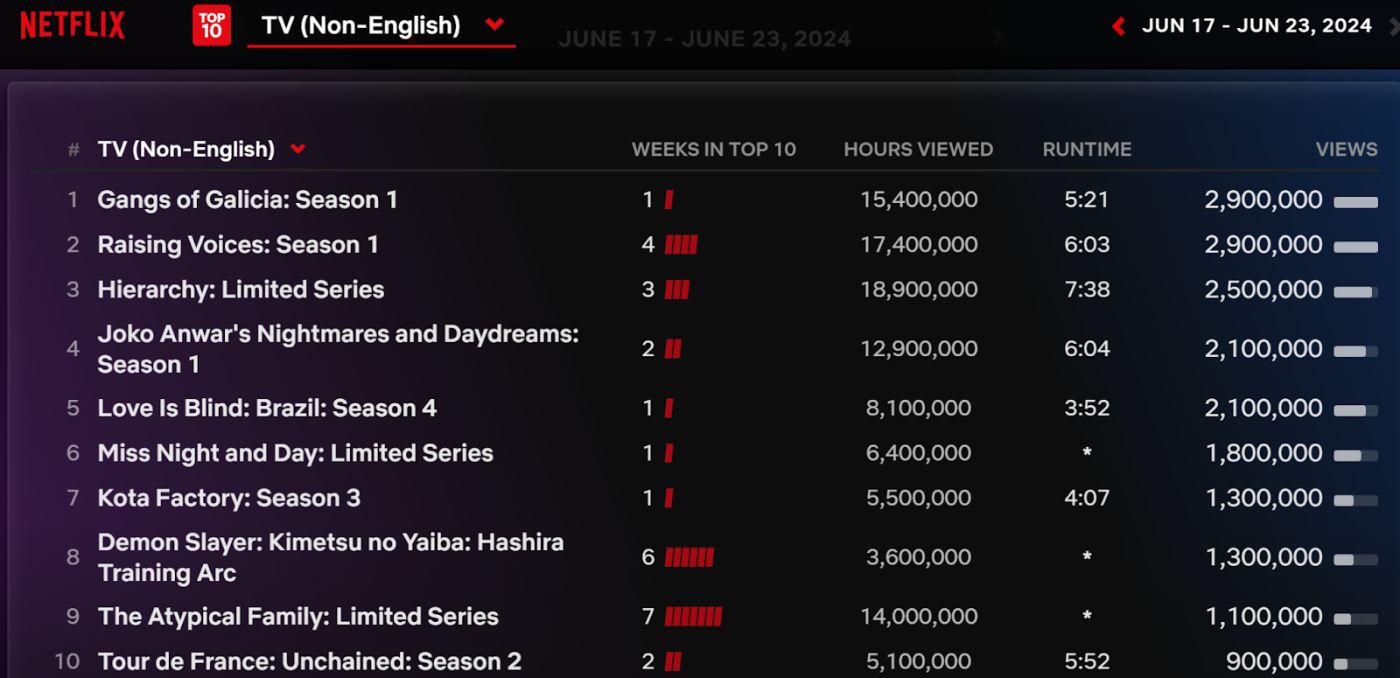Open the Jun 17 - Jun 23, 2024 date selector

[x=1257, y=26]
